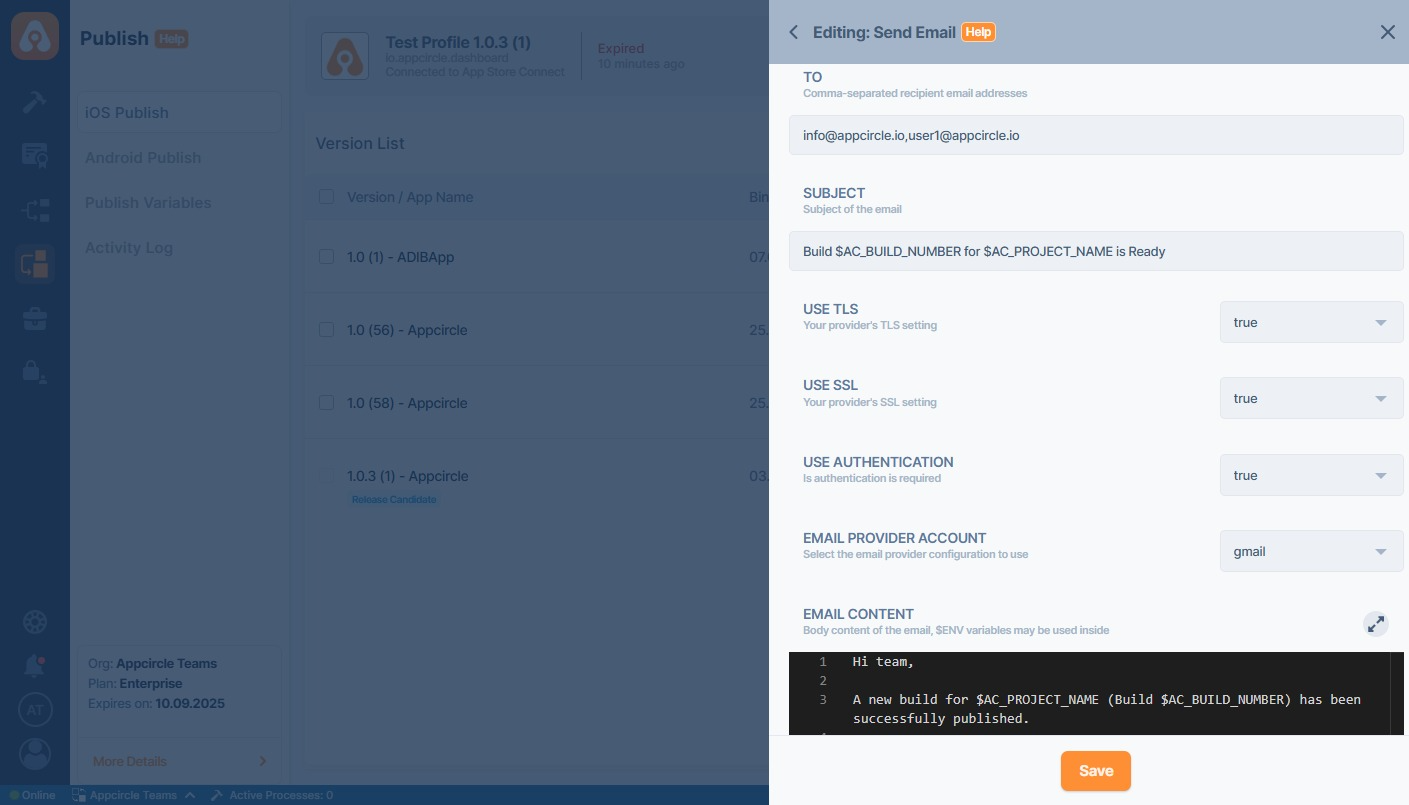This screenshot has width=1409, height=805.
Task: Open the user profile avatar icon
Action: click(x=35, y=754)
